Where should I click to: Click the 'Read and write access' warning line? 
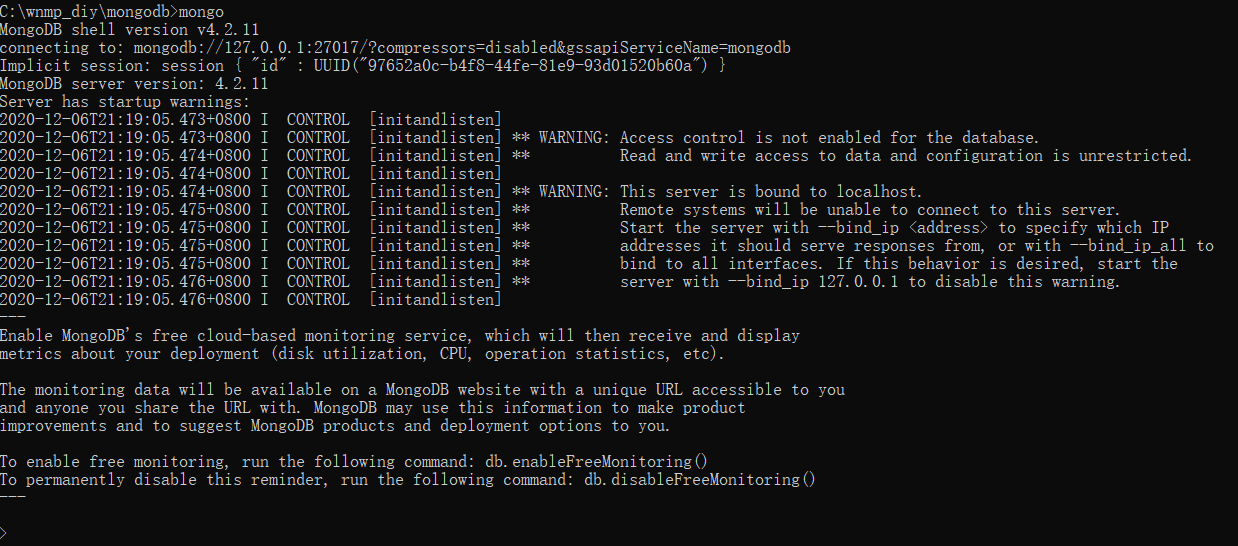point(905,156)
